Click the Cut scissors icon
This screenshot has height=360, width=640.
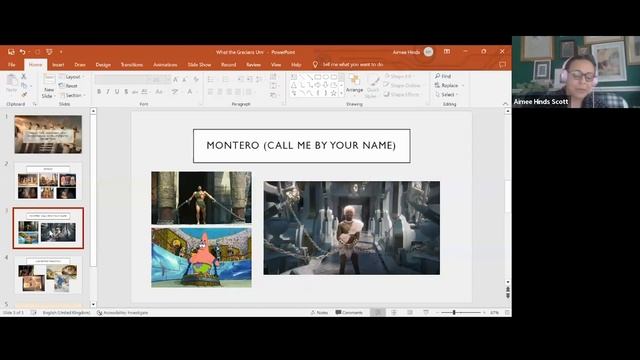(x=24, y=76)
